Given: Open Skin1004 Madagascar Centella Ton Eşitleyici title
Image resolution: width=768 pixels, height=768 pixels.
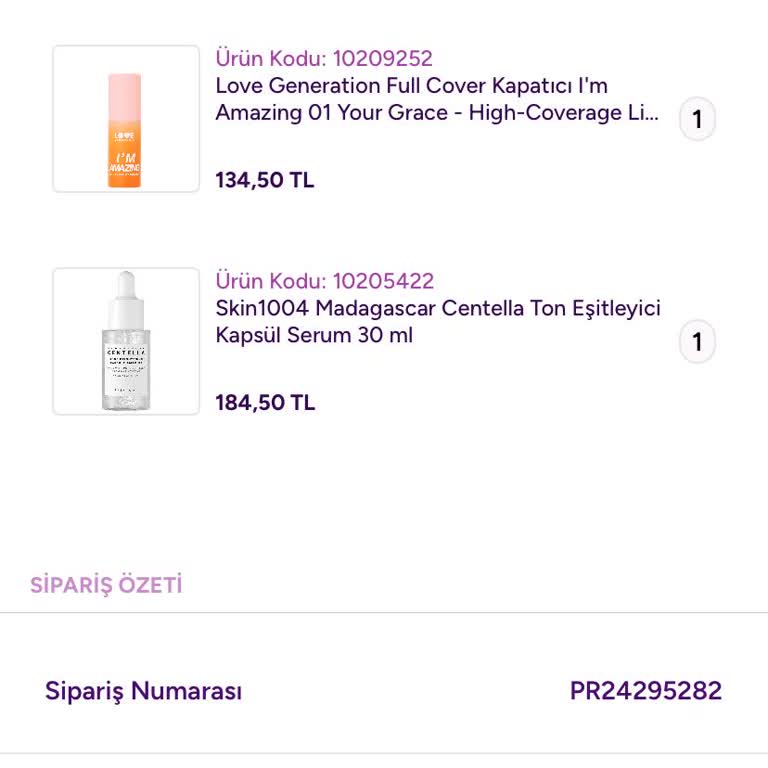Looking at the screenshot, I should tap(438, 308).
